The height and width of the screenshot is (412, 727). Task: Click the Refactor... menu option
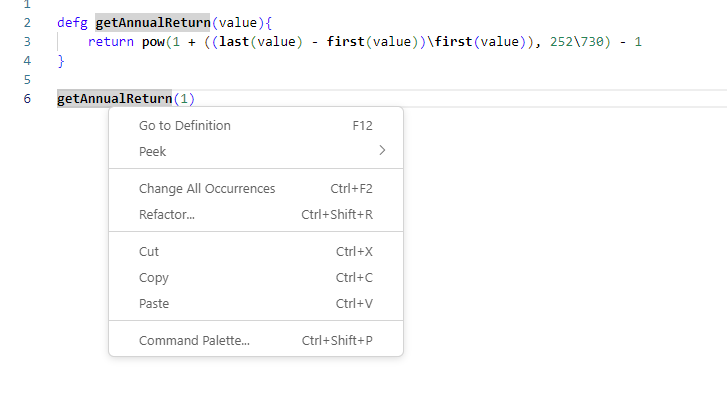(167, 215)
